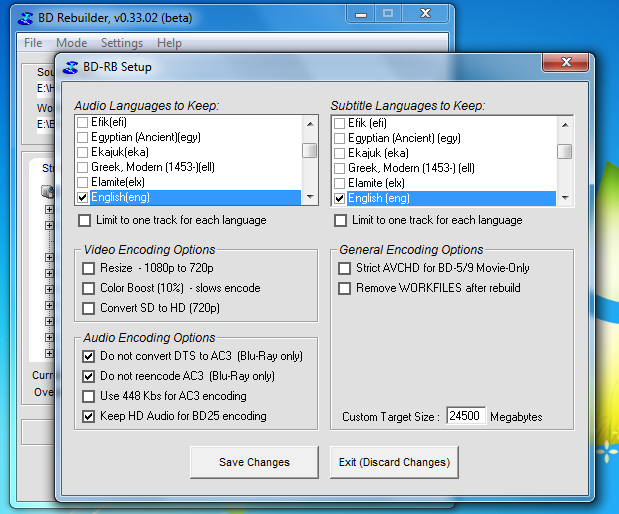619x514 pixels.
Task: Open Help menu in BD Rebuilder
Action: coord(169,43)
